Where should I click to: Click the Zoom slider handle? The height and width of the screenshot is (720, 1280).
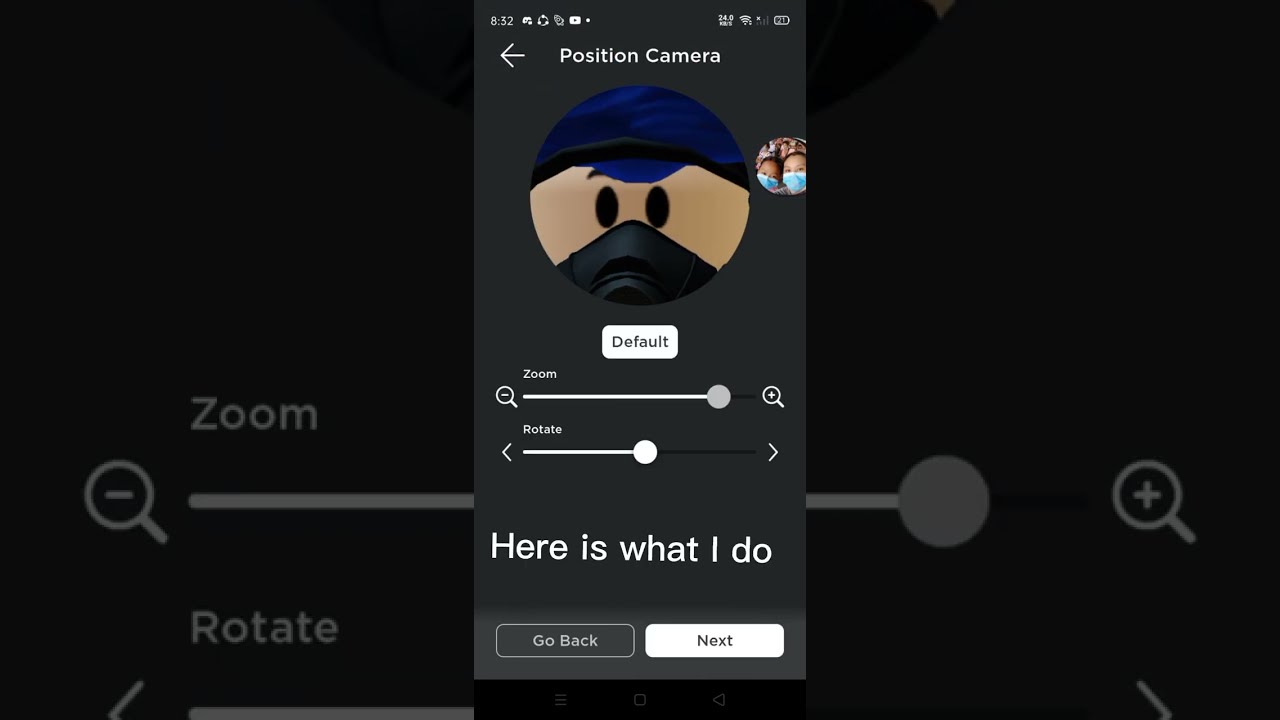[x=718, y=397]
